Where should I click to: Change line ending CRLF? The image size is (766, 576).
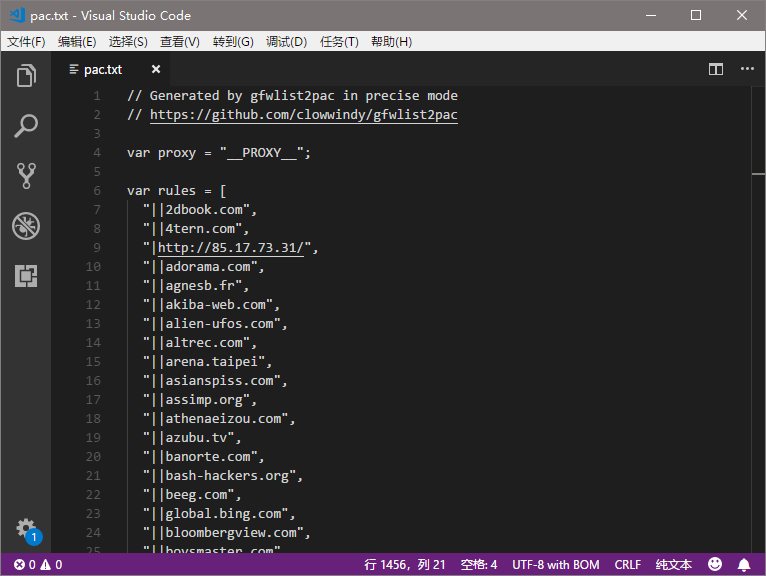627,565
